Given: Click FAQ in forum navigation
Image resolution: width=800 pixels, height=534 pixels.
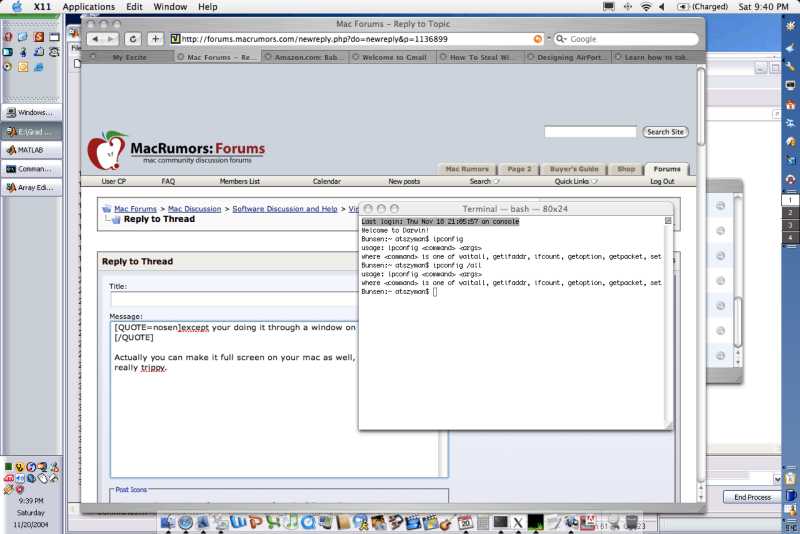Looking at the screenshot, I should click(168, 181).
